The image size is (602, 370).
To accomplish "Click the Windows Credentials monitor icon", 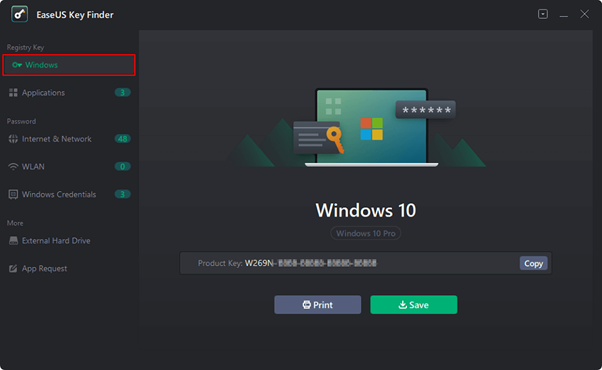I will [x=13, y=194].
